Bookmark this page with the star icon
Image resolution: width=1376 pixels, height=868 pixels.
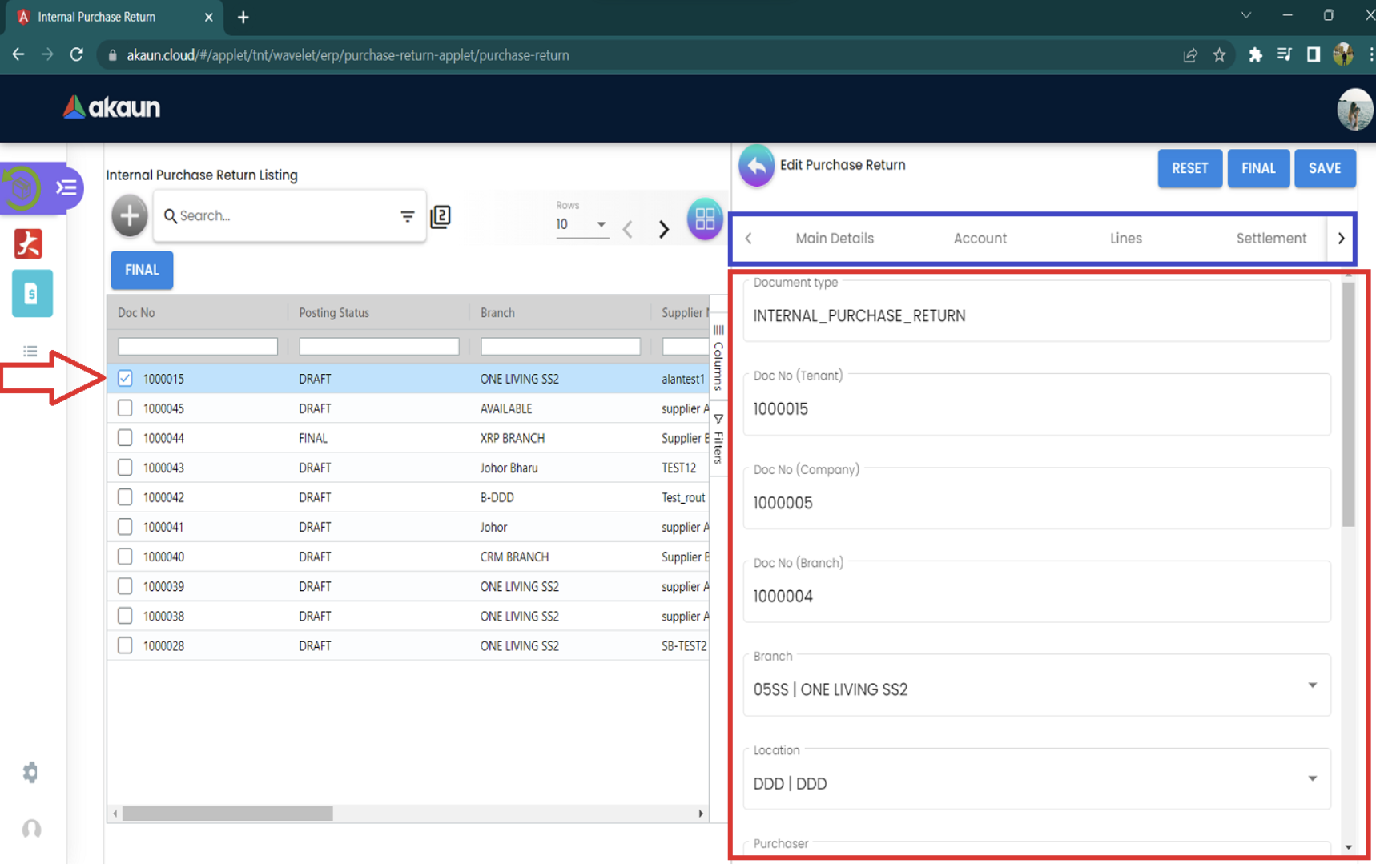(1219, 55)
